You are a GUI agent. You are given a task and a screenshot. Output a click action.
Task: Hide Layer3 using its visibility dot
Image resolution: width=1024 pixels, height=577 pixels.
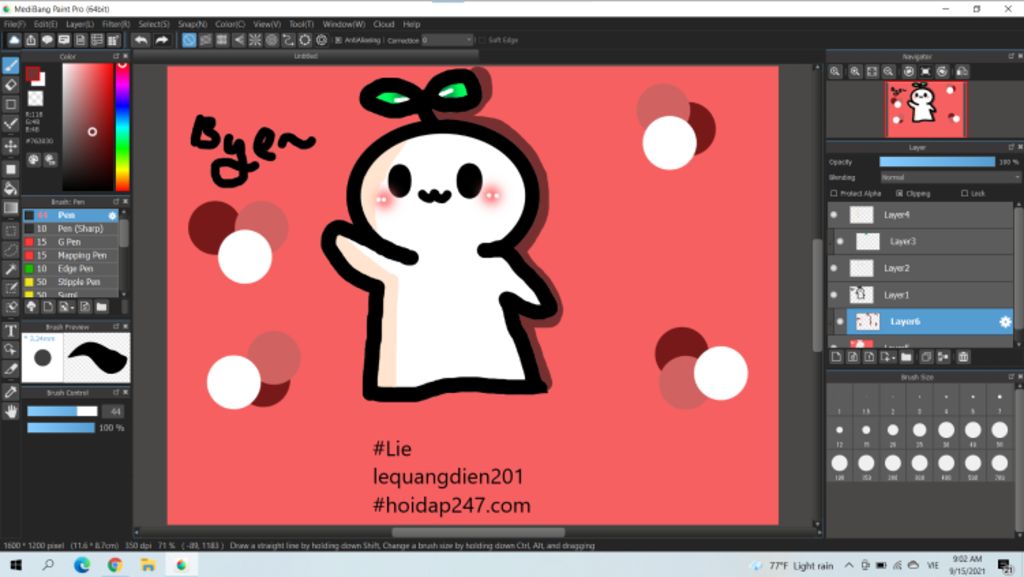point(840,242)
